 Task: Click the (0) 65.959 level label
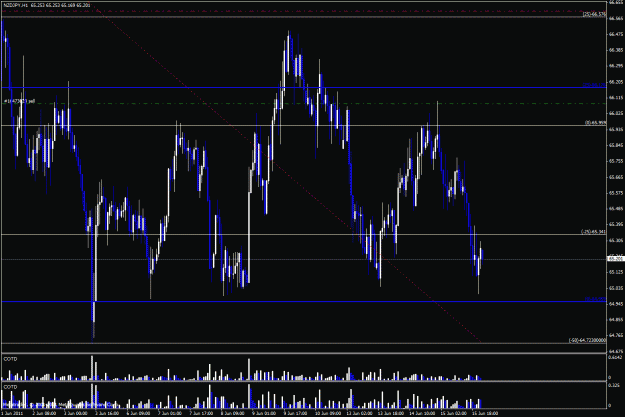tap(596, 123)
